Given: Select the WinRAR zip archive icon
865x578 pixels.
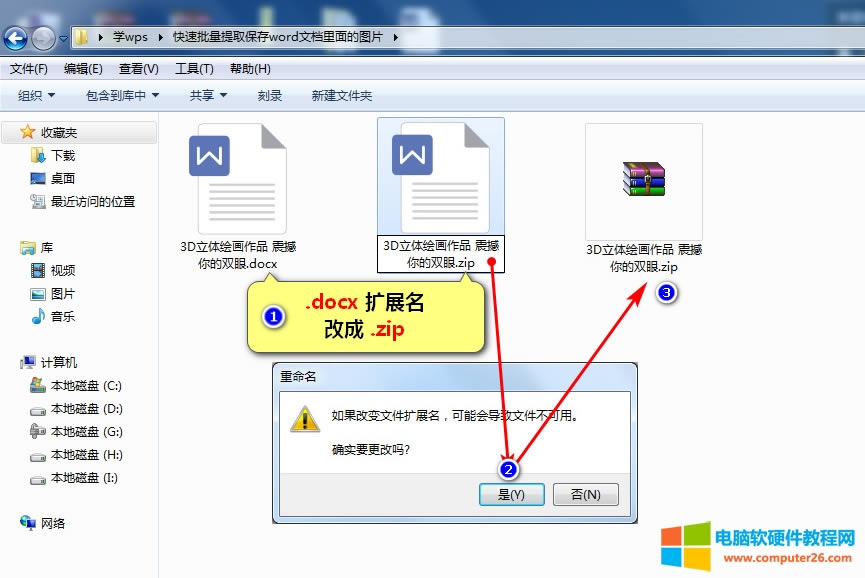Looking at the screenshot, I should click(x=644, y=179).
